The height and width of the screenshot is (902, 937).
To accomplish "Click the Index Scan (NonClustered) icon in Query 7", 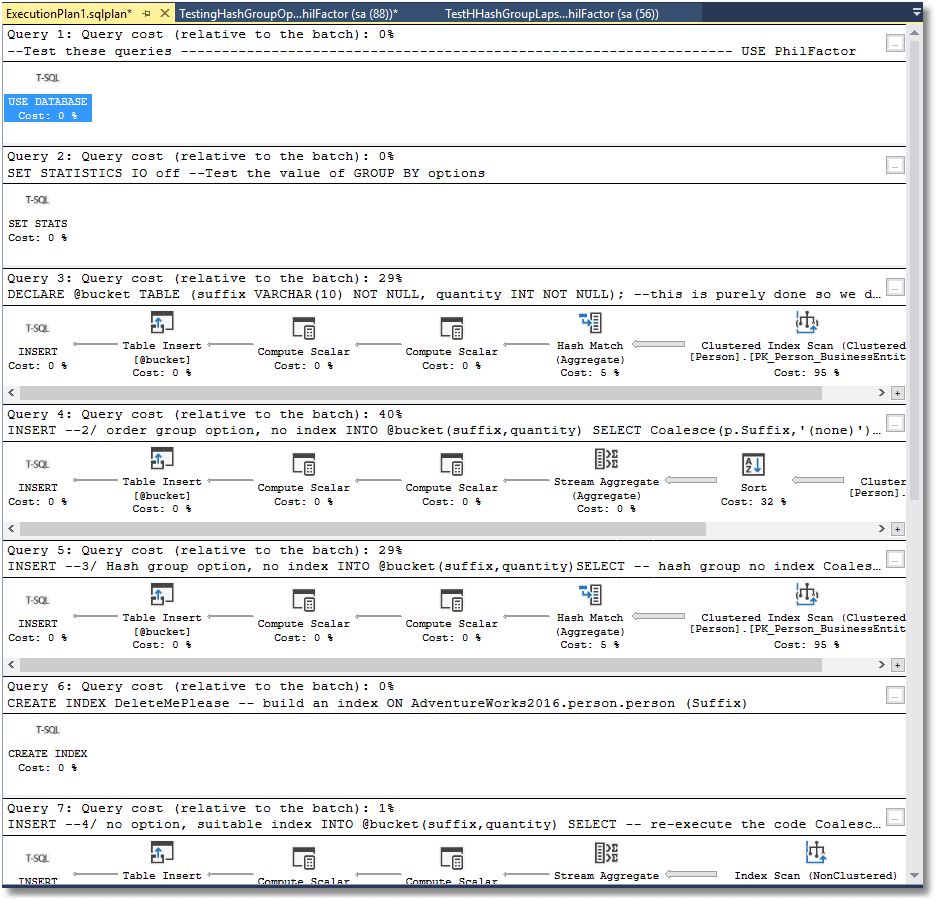I will (816, 853).
